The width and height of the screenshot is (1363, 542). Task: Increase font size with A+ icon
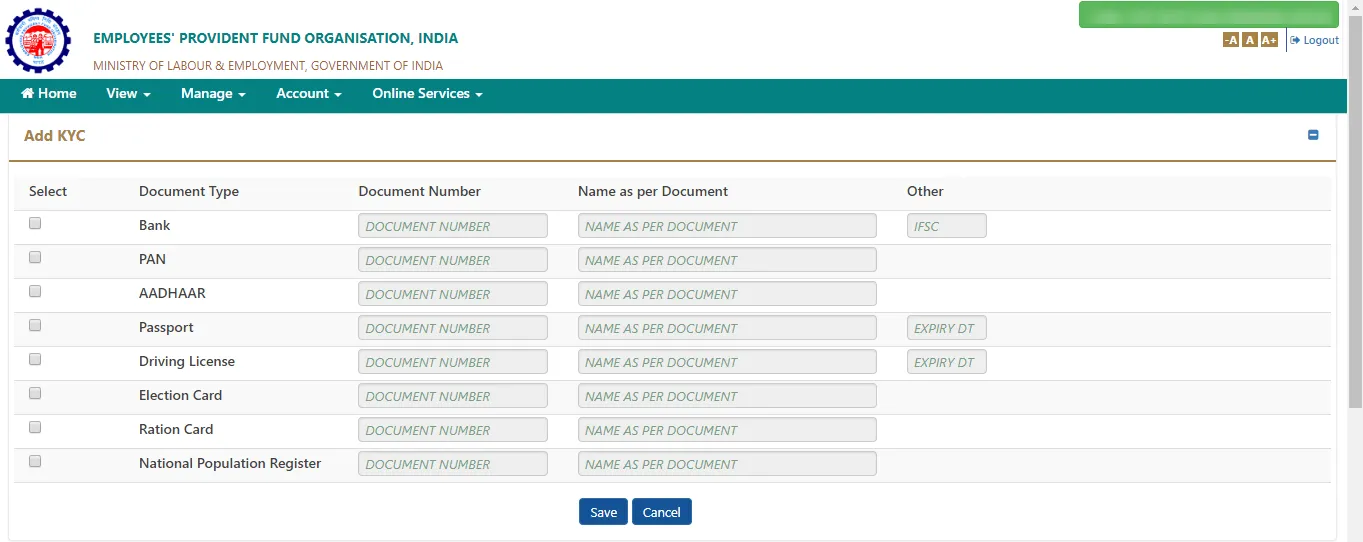pos(1269,40)
